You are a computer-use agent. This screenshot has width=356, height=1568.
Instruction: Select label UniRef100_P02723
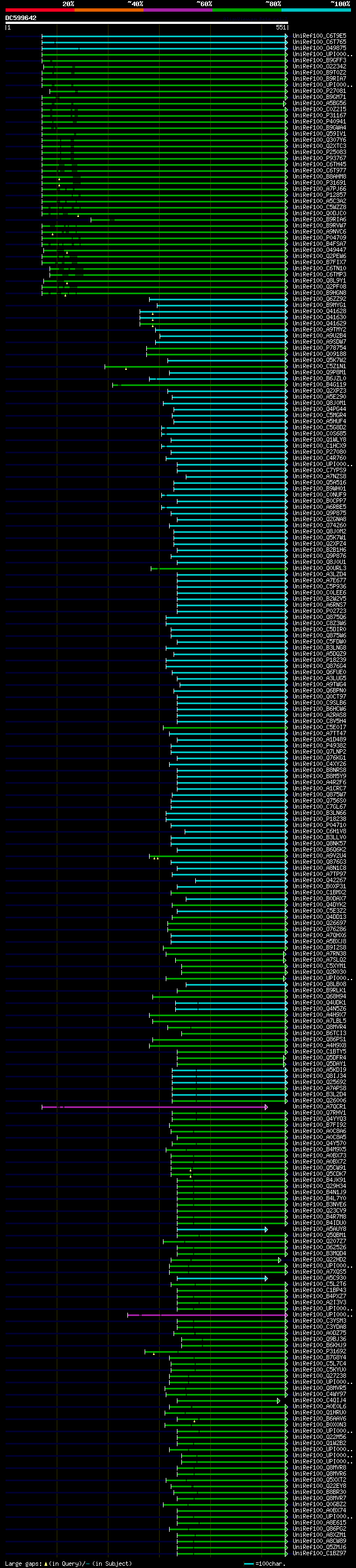(319, 611)
